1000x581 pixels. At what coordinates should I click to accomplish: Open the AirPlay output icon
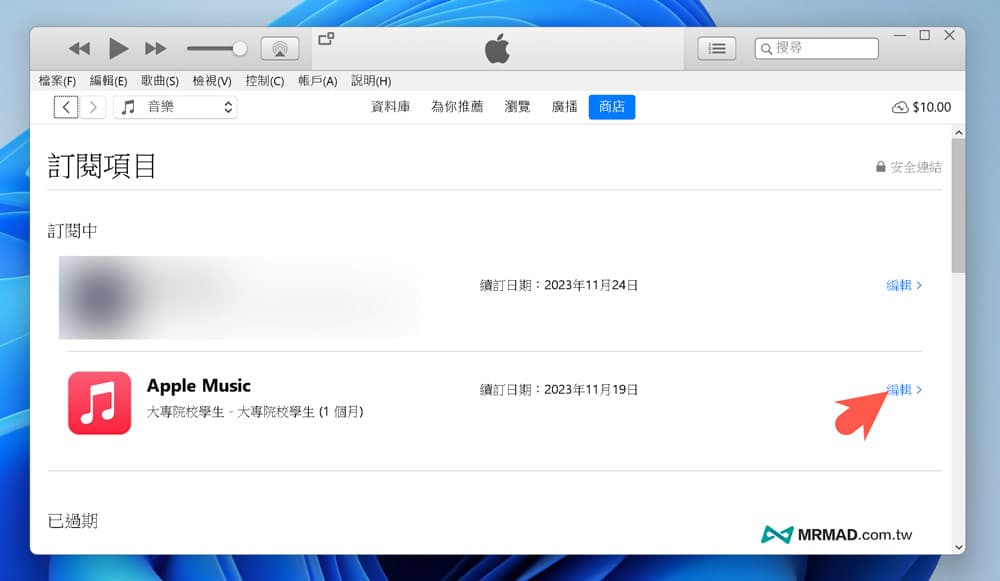tap(280, 48)
